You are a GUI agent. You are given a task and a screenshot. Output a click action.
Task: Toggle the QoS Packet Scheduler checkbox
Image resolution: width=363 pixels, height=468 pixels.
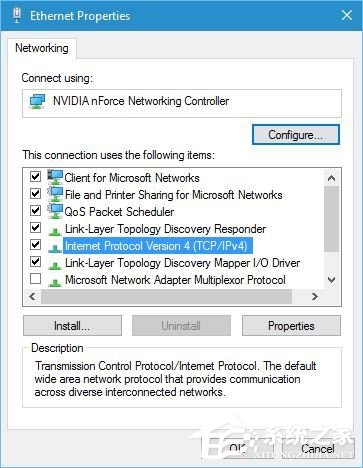[35, 210]
